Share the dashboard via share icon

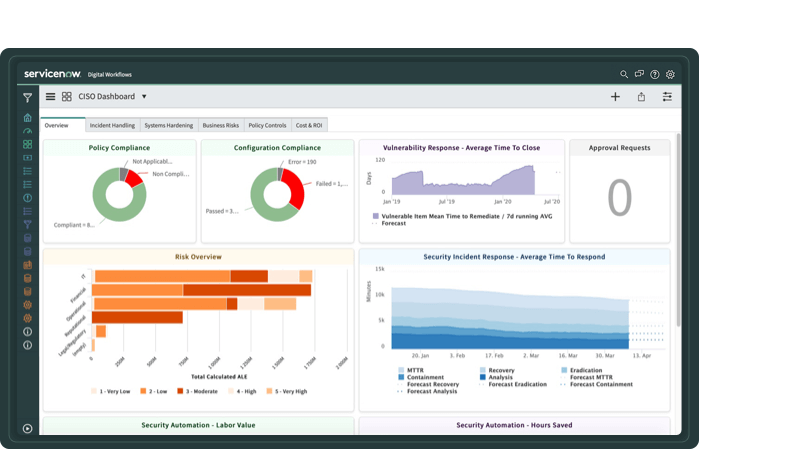(x=641, y=97)
